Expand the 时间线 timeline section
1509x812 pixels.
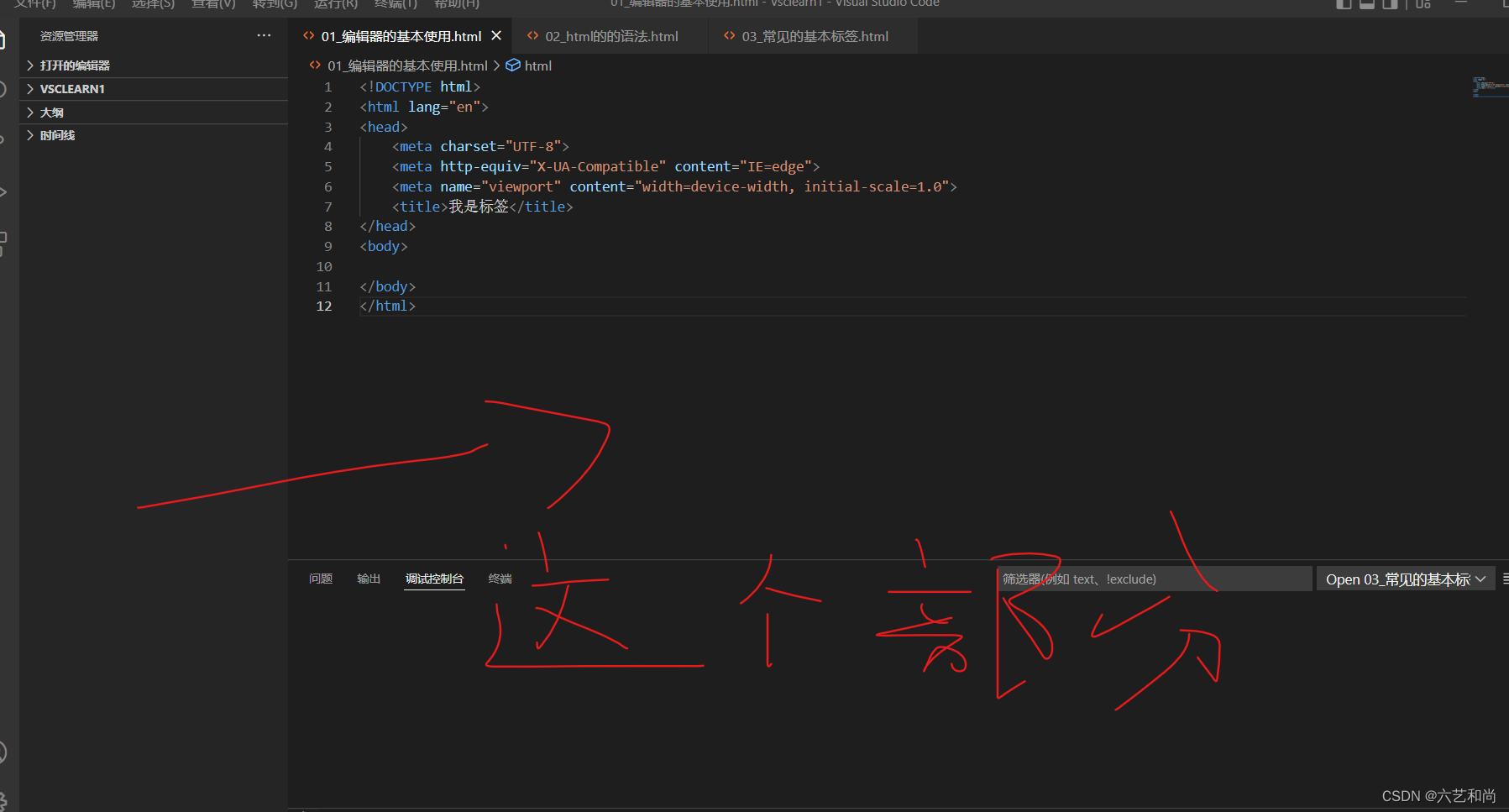coord(154,135)
